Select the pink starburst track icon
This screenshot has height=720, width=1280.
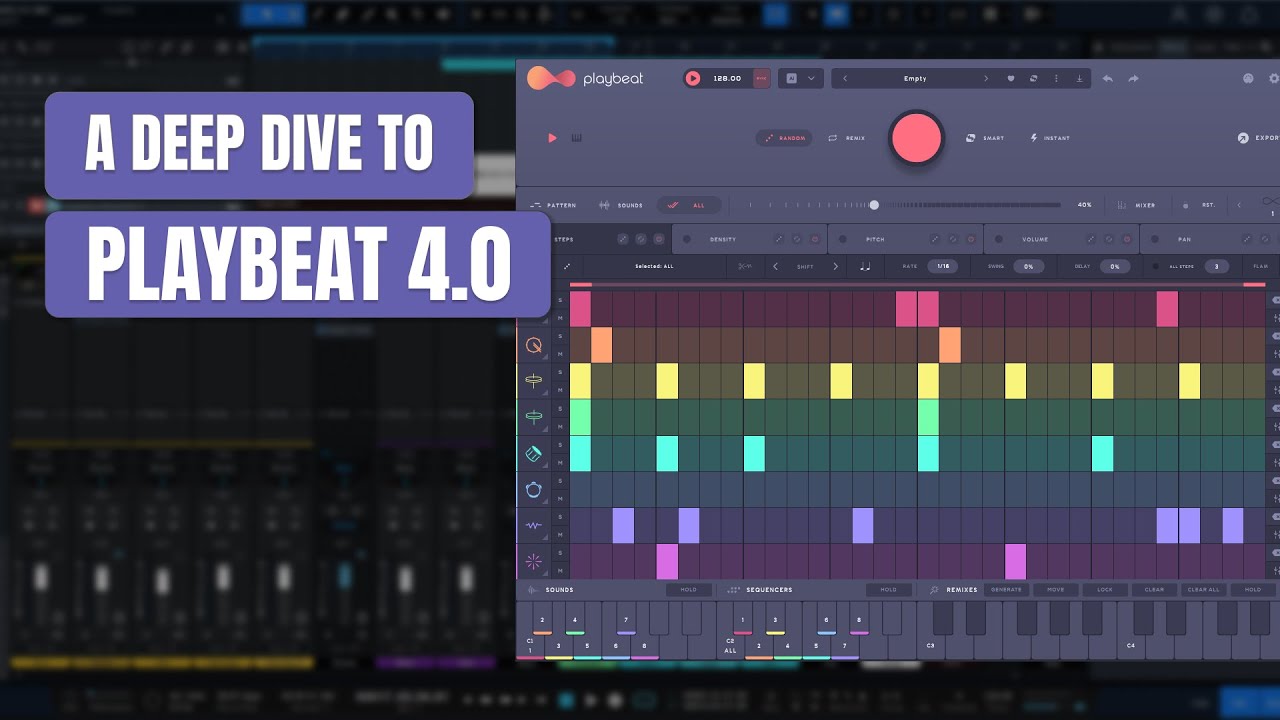[534, 561]
